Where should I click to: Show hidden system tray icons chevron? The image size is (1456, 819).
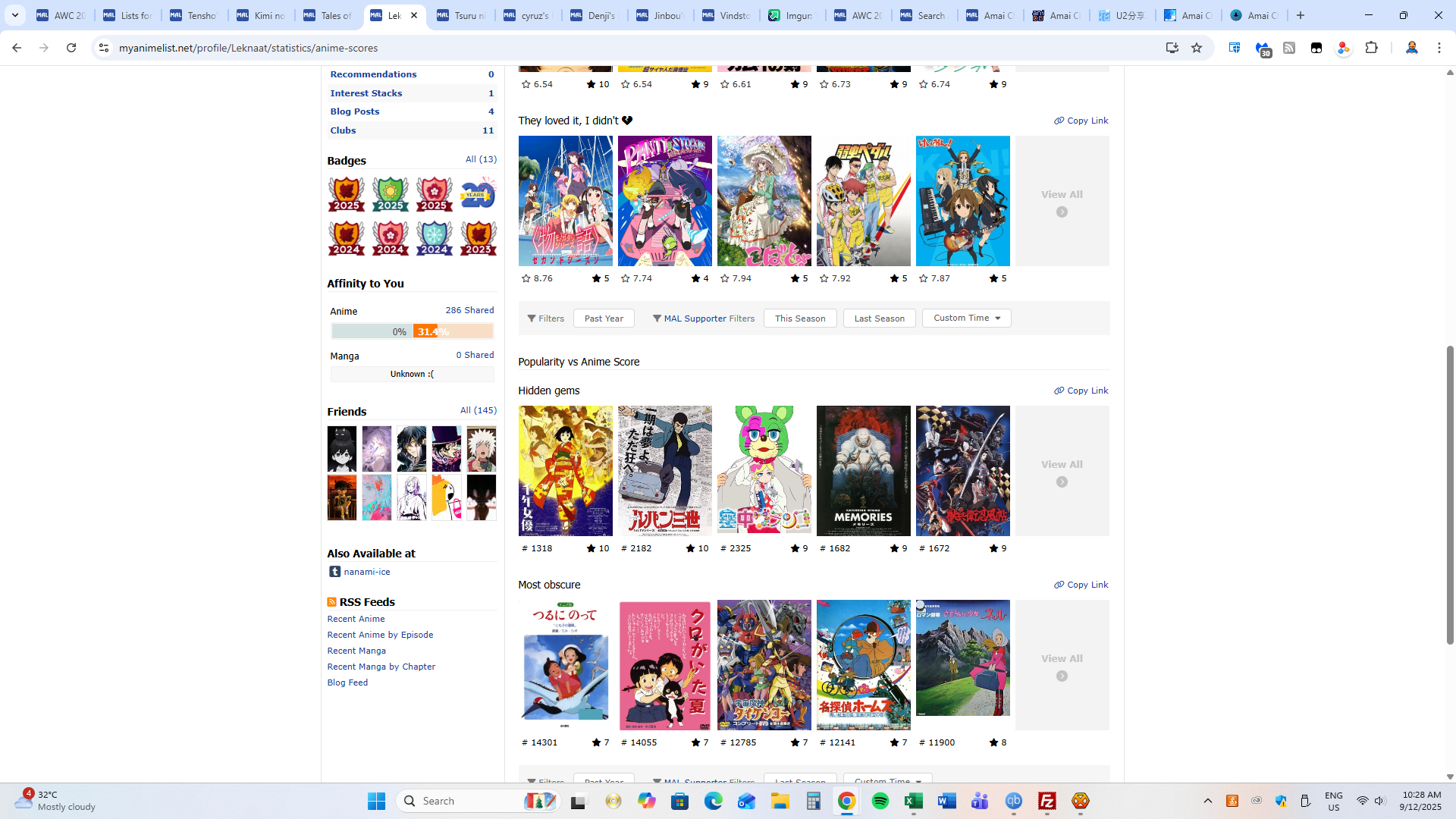click(1208, 801)
